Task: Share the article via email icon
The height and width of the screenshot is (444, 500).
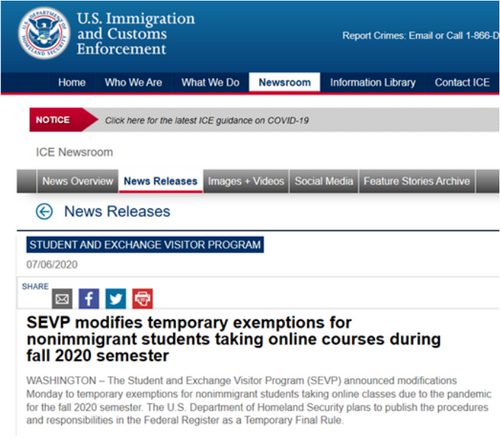Action: pos(62,298)
